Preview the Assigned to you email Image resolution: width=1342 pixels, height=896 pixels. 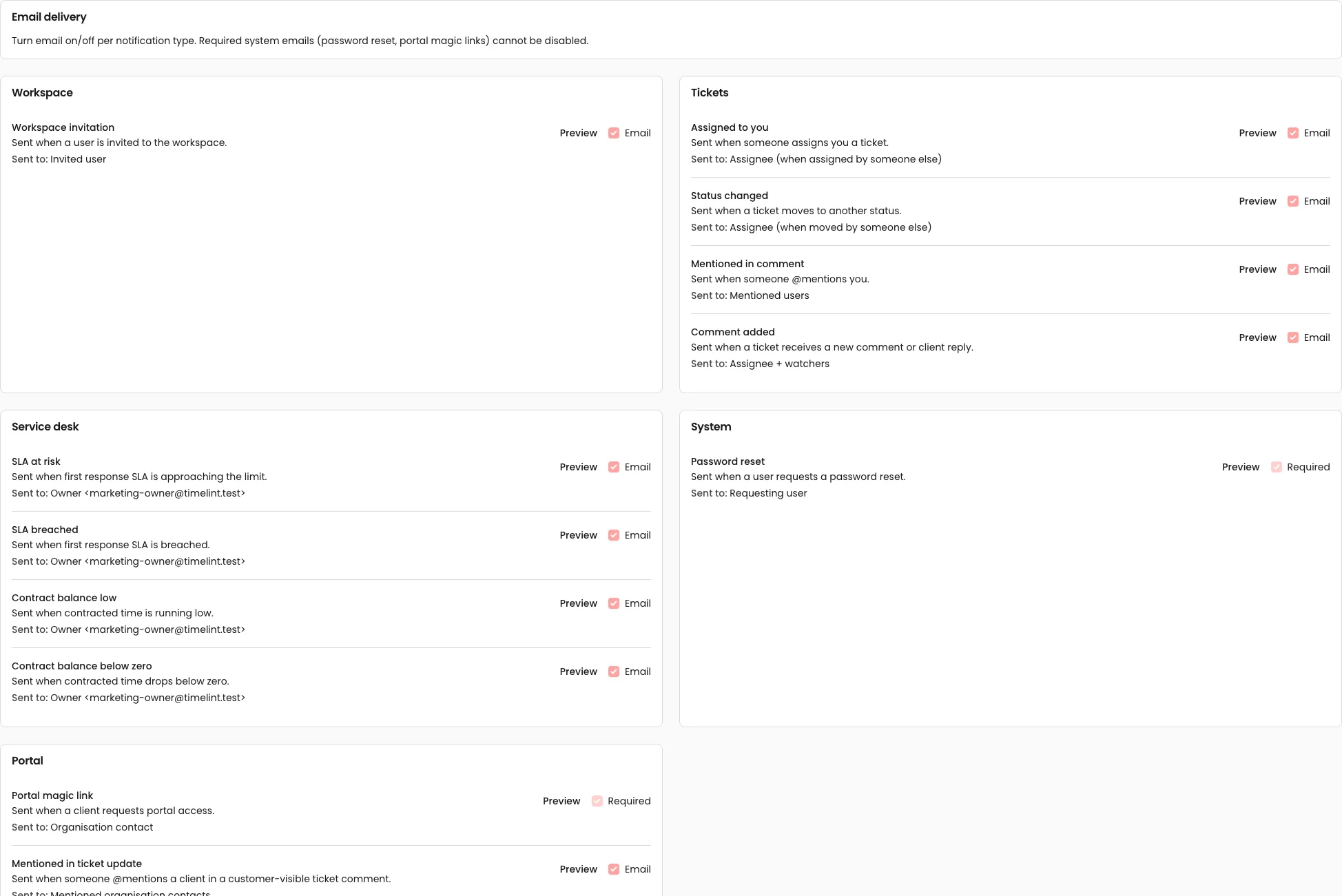point(1257,133)
